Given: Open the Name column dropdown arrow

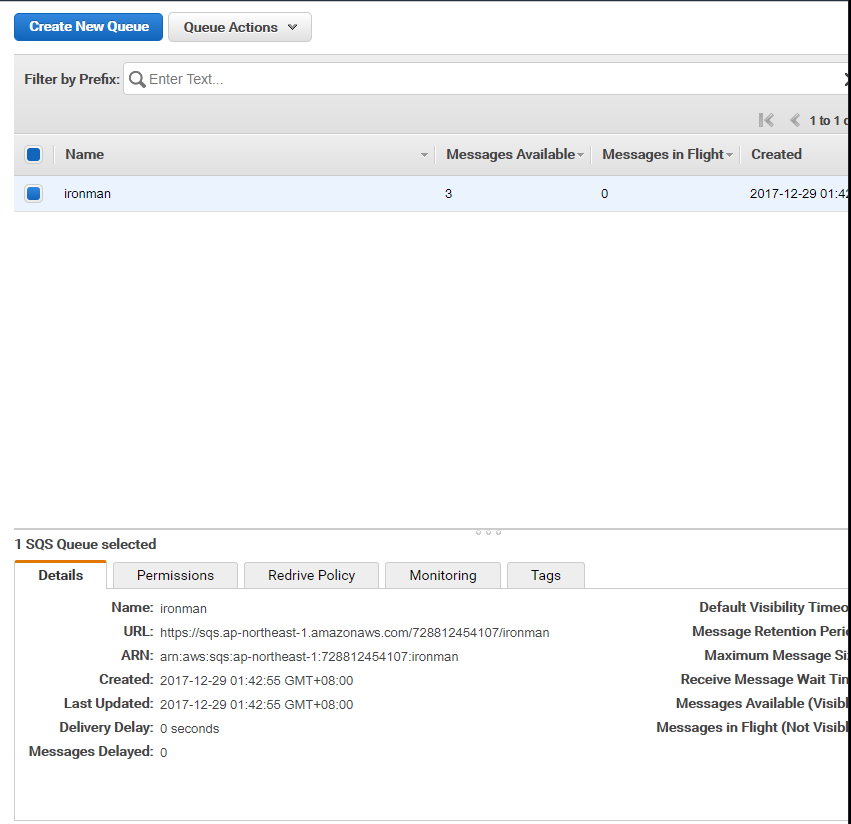Looking at the screenshot, I should tap(424, 155).
